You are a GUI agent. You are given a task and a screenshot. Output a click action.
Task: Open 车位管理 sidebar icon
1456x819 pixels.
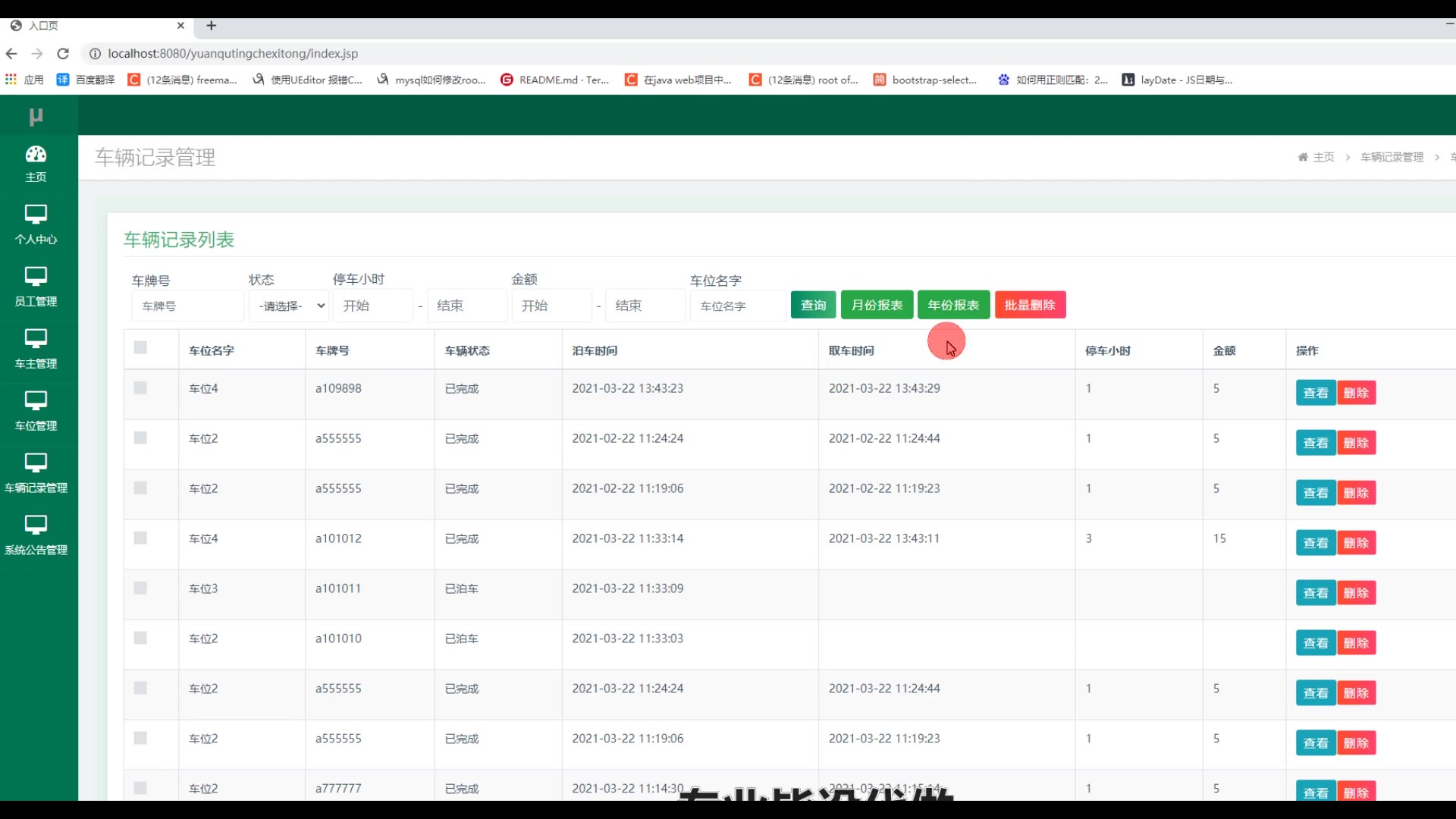point(36,401)
